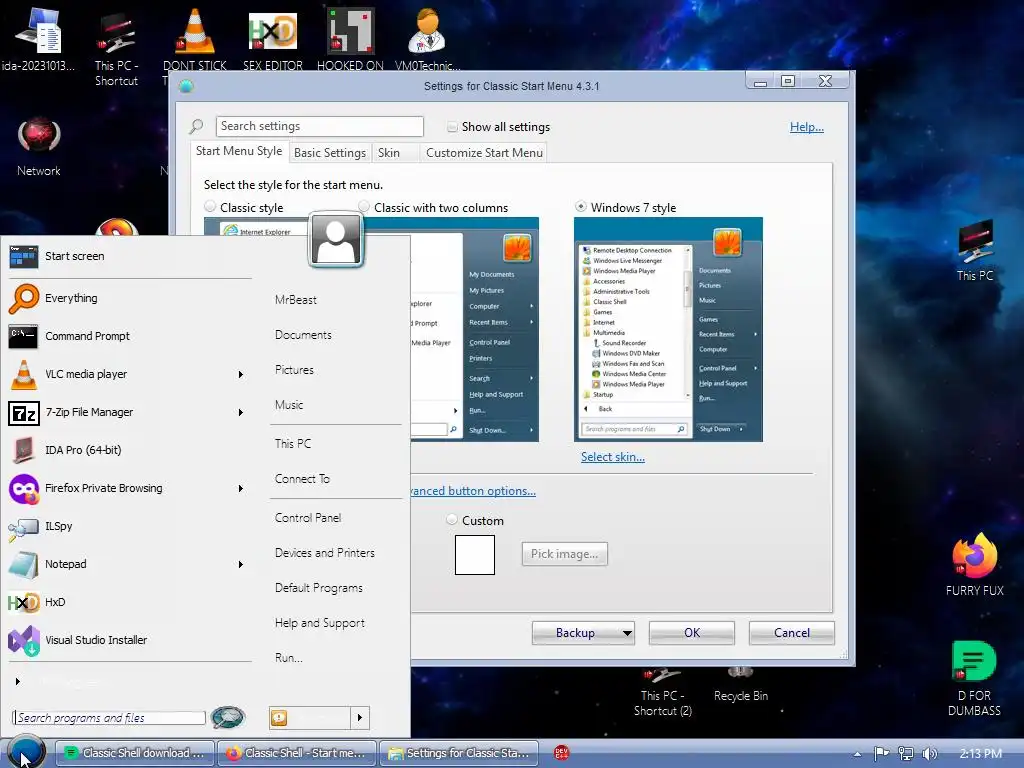Click the volume speaker tray icon
Viewport: 1024px width, 768px height.
[x=929, y=754]
